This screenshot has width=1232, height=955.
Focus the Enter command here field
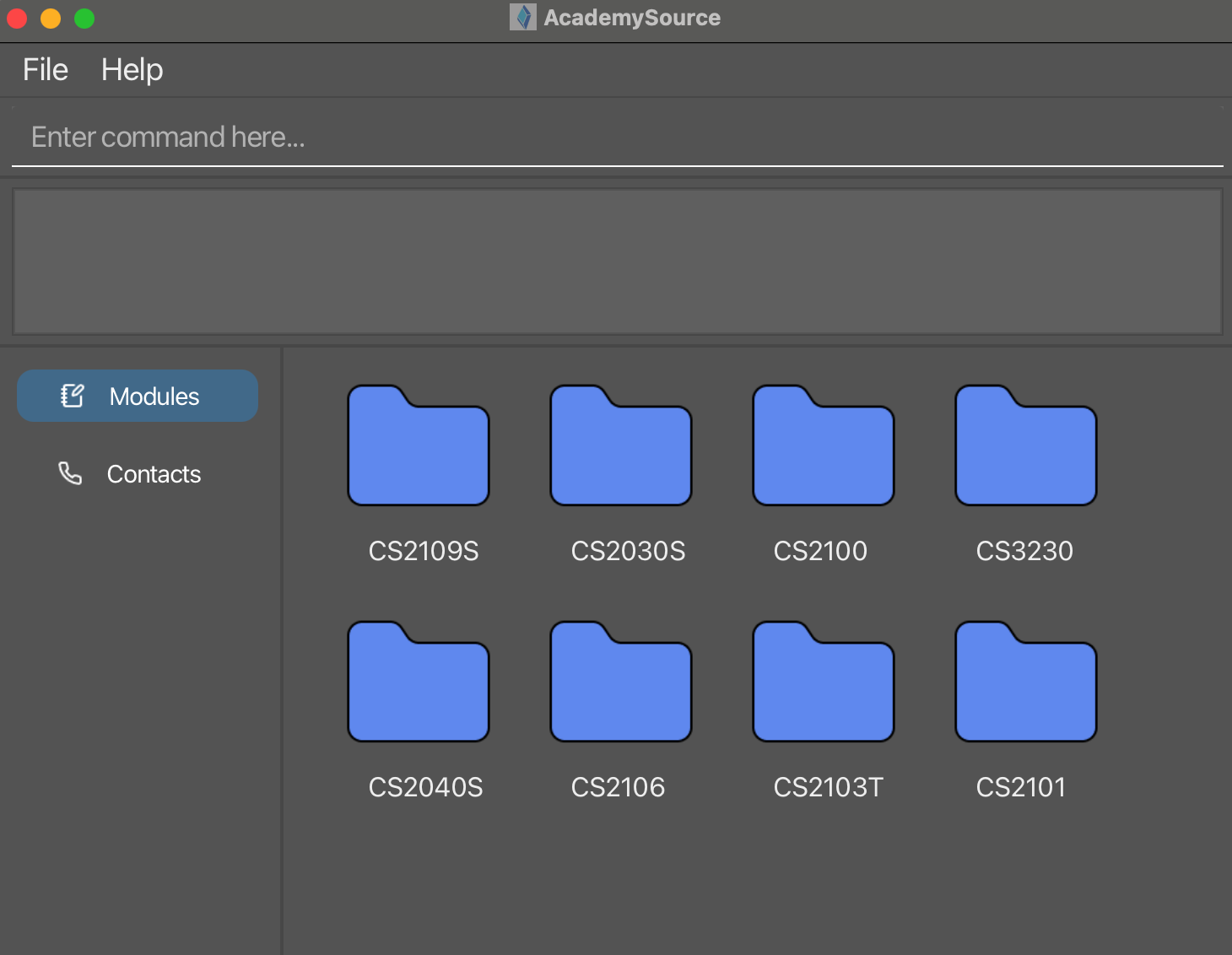pyautogui.click(x=616, y=138)
